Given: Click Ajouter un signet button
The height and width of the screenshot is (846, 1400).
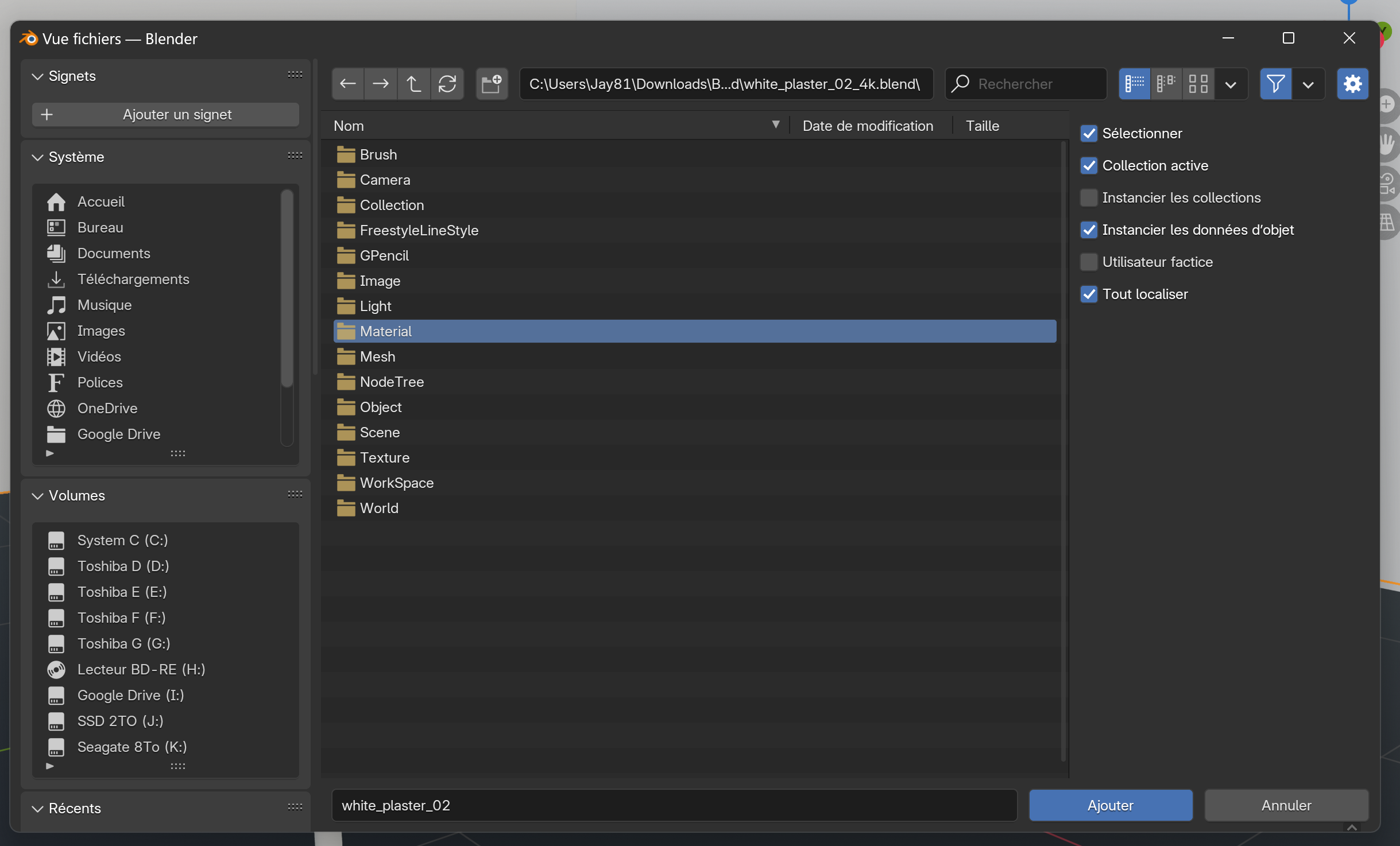Looking at the screenshot, I should pyautogui.click(x=165, y=115).
